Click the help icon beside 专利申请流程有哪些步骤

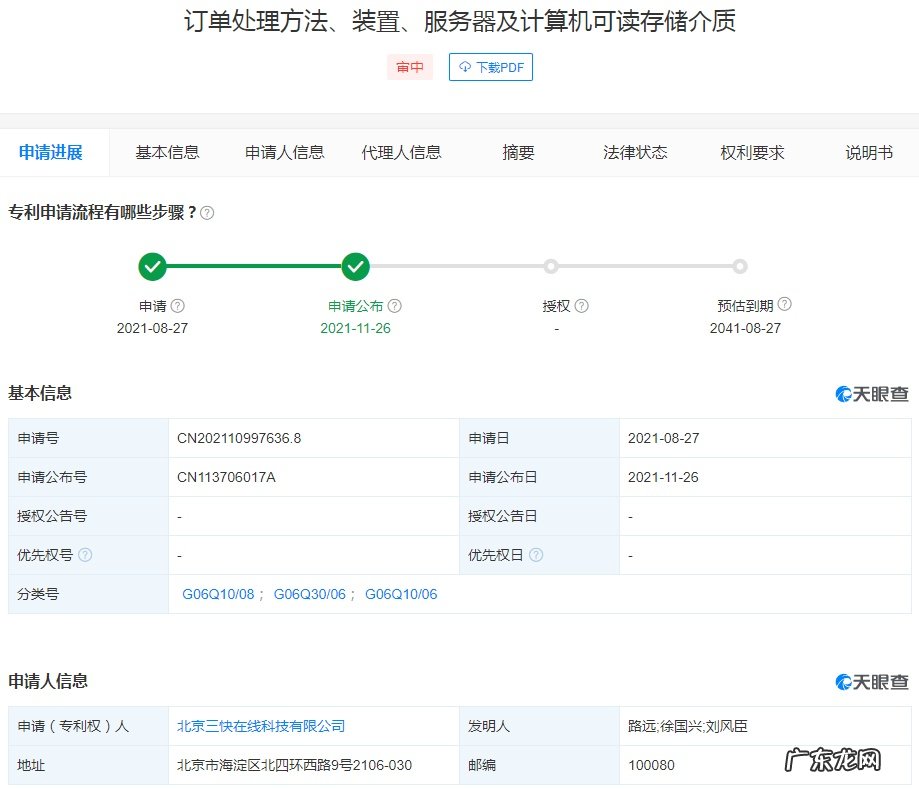(207, 212)
